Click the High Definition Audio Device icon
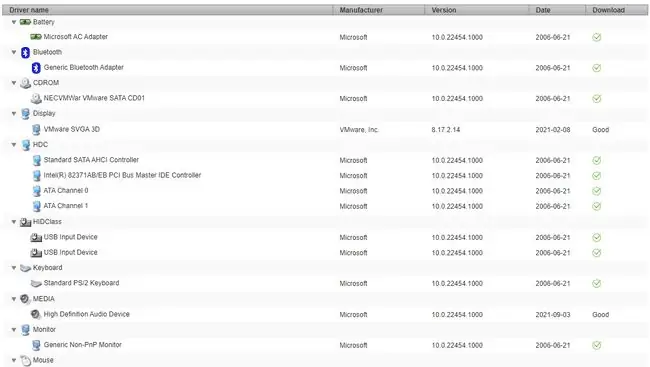Image resolution: width=650 pixels, height=367 pixels. click(36, 314)
